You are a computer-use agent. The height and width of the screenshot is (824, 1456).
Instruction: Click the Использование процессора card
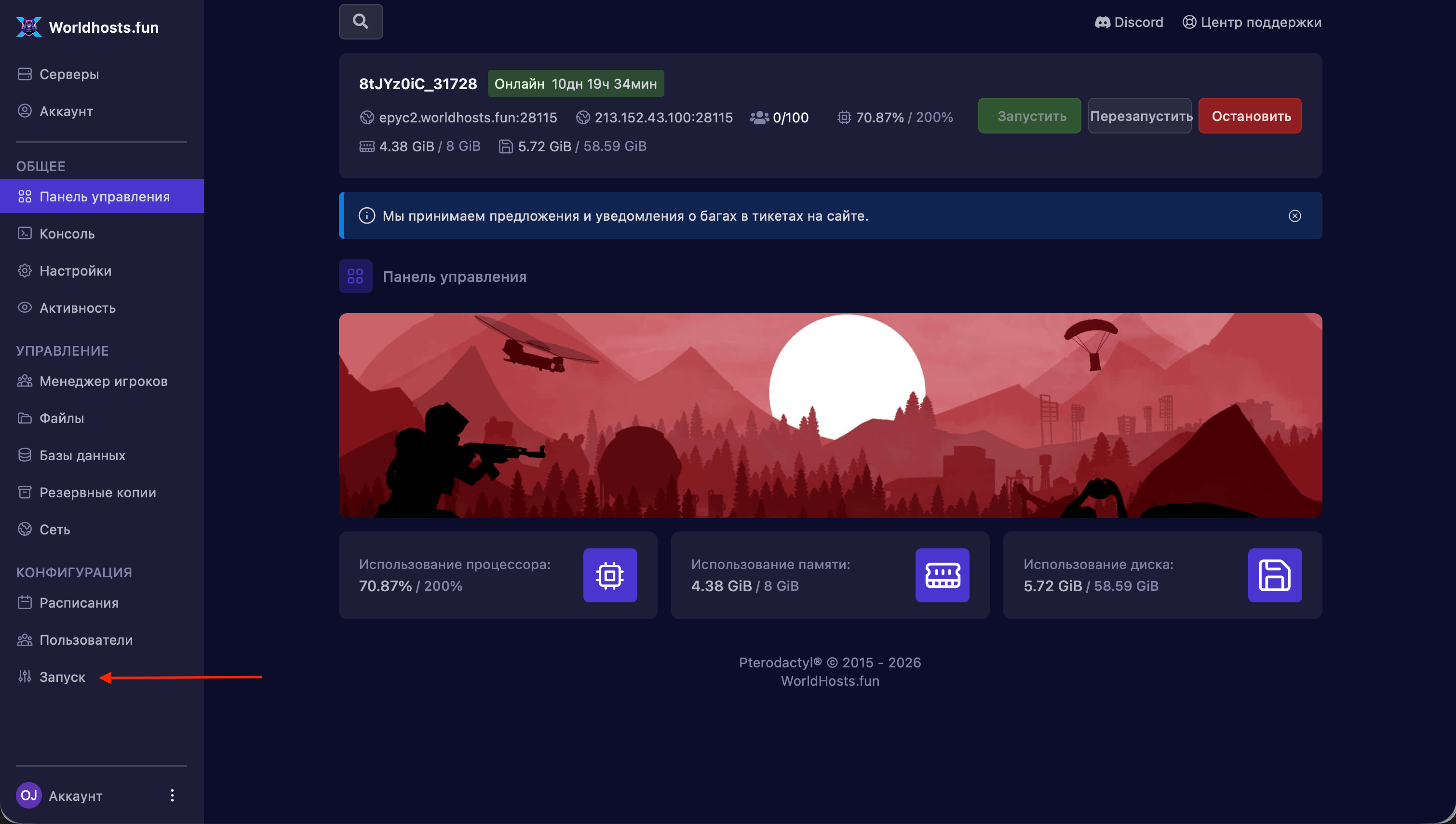pyautogui.click(x=498, y=575)
